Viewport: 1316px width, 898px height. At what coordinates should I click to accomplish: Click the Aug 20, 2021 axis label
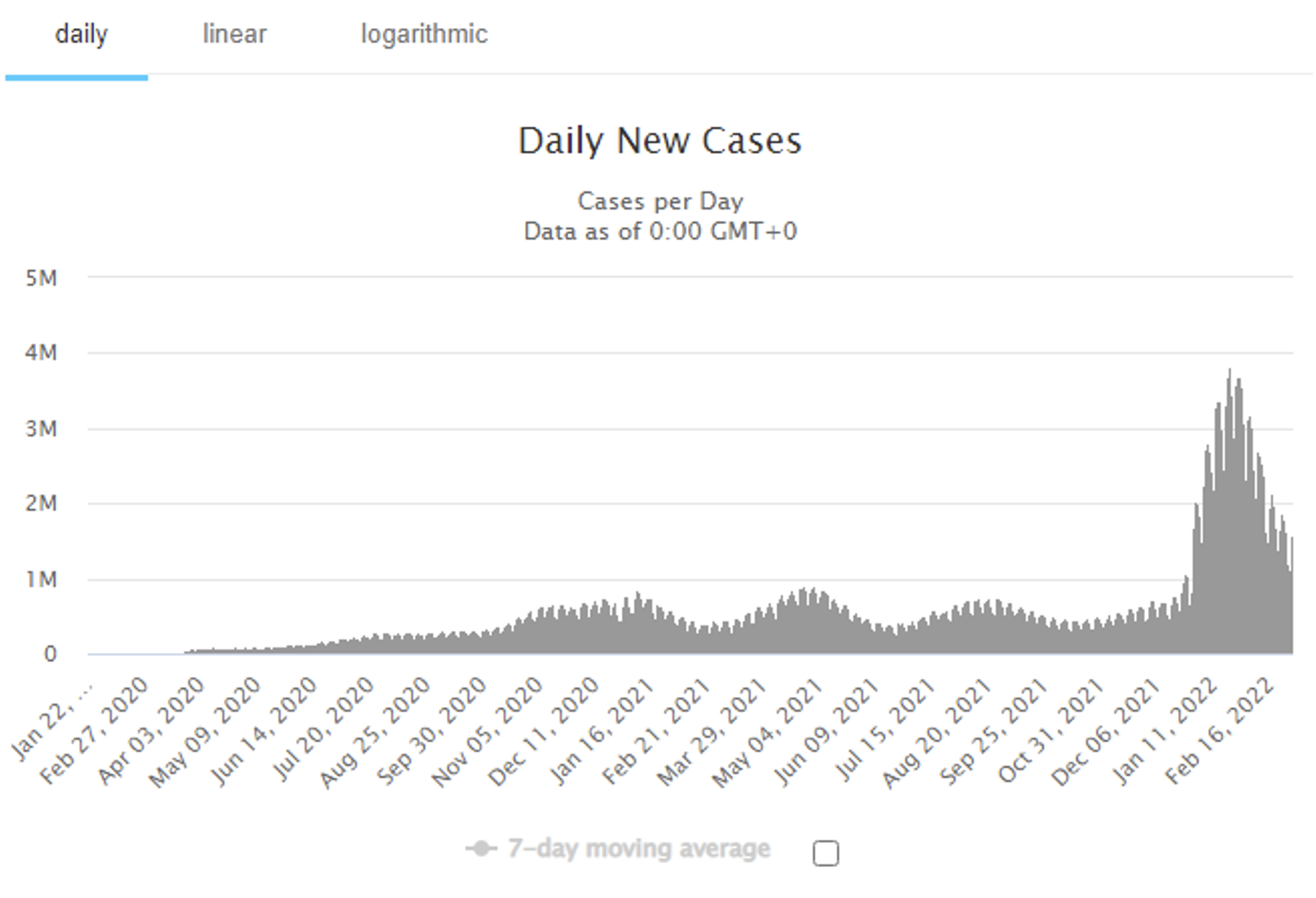tap(935, 733)
